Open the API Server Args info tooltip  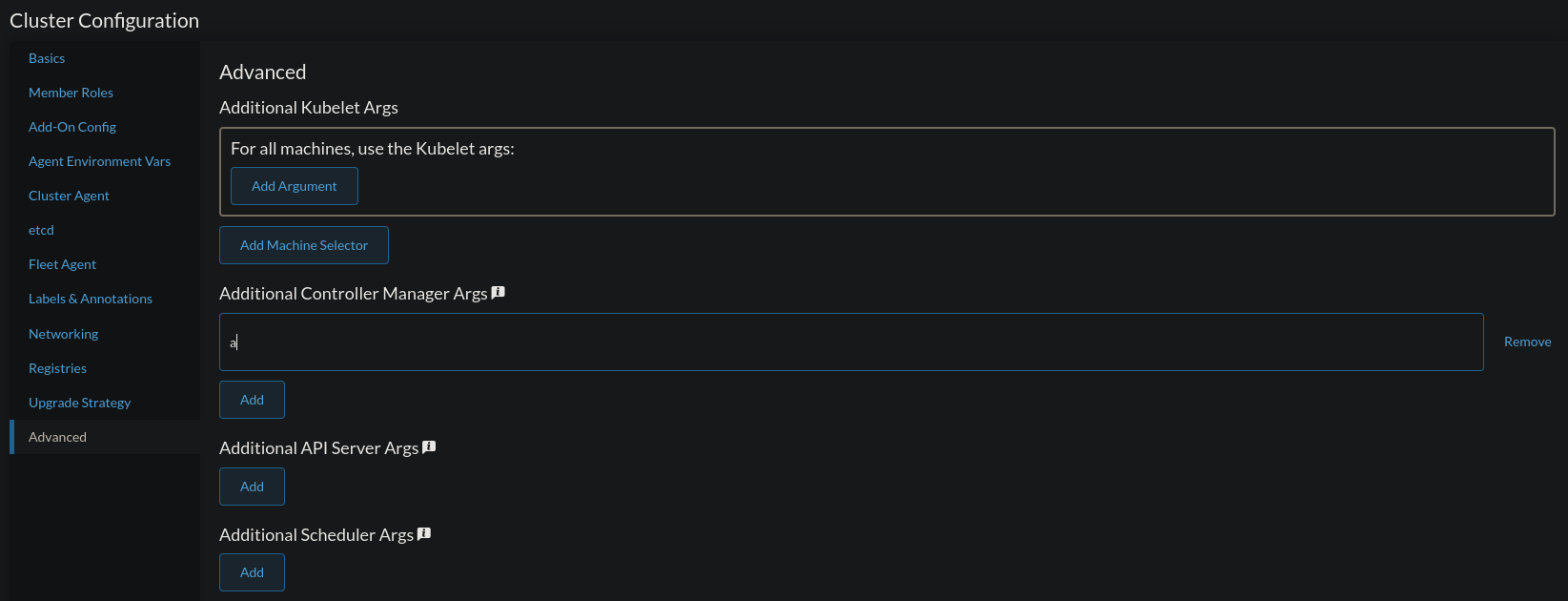coord(429,446)
